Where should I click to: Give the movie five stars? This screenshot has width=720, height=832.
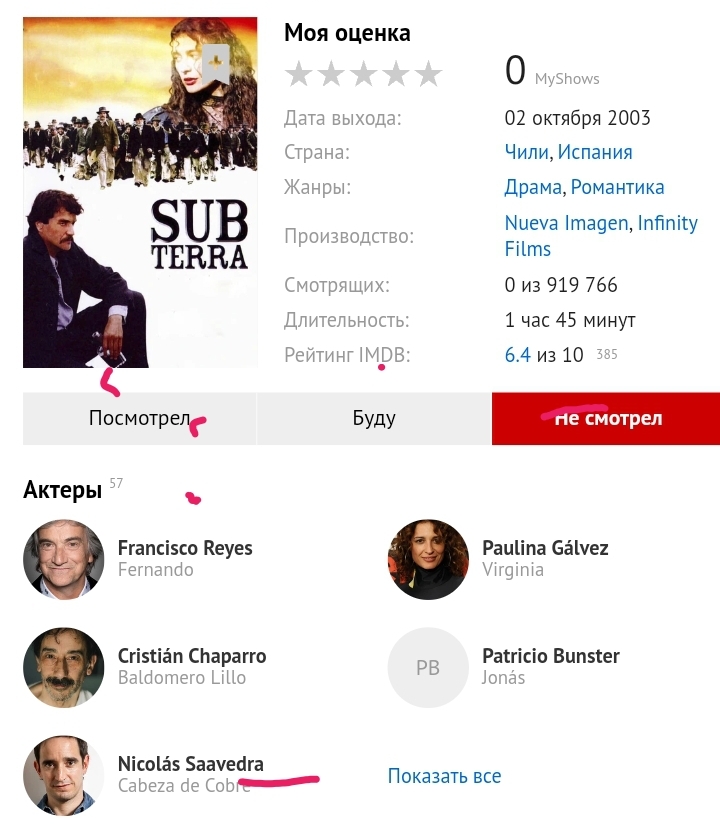click(428, 74)
